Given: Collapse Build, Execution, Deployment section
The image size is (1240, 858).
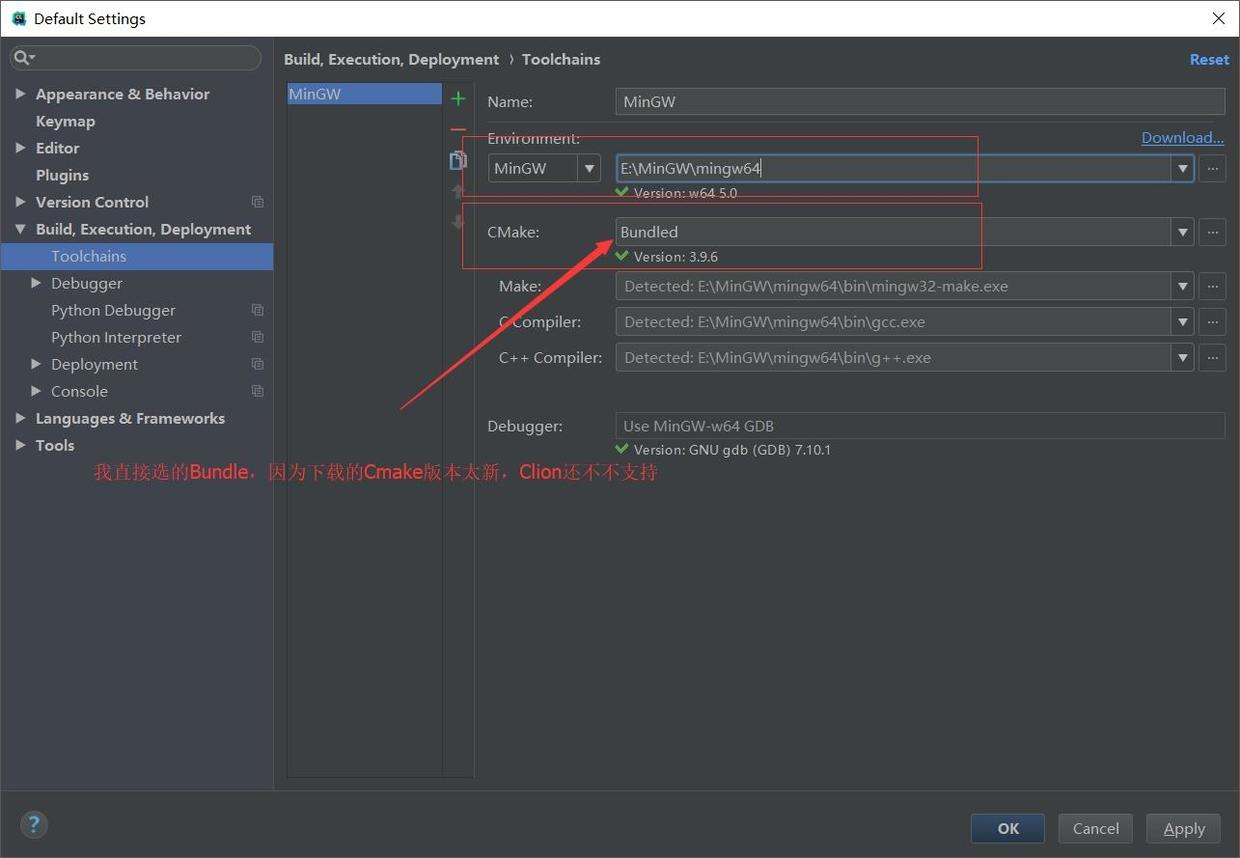Looking at the screenshot, I should point(20,229).
